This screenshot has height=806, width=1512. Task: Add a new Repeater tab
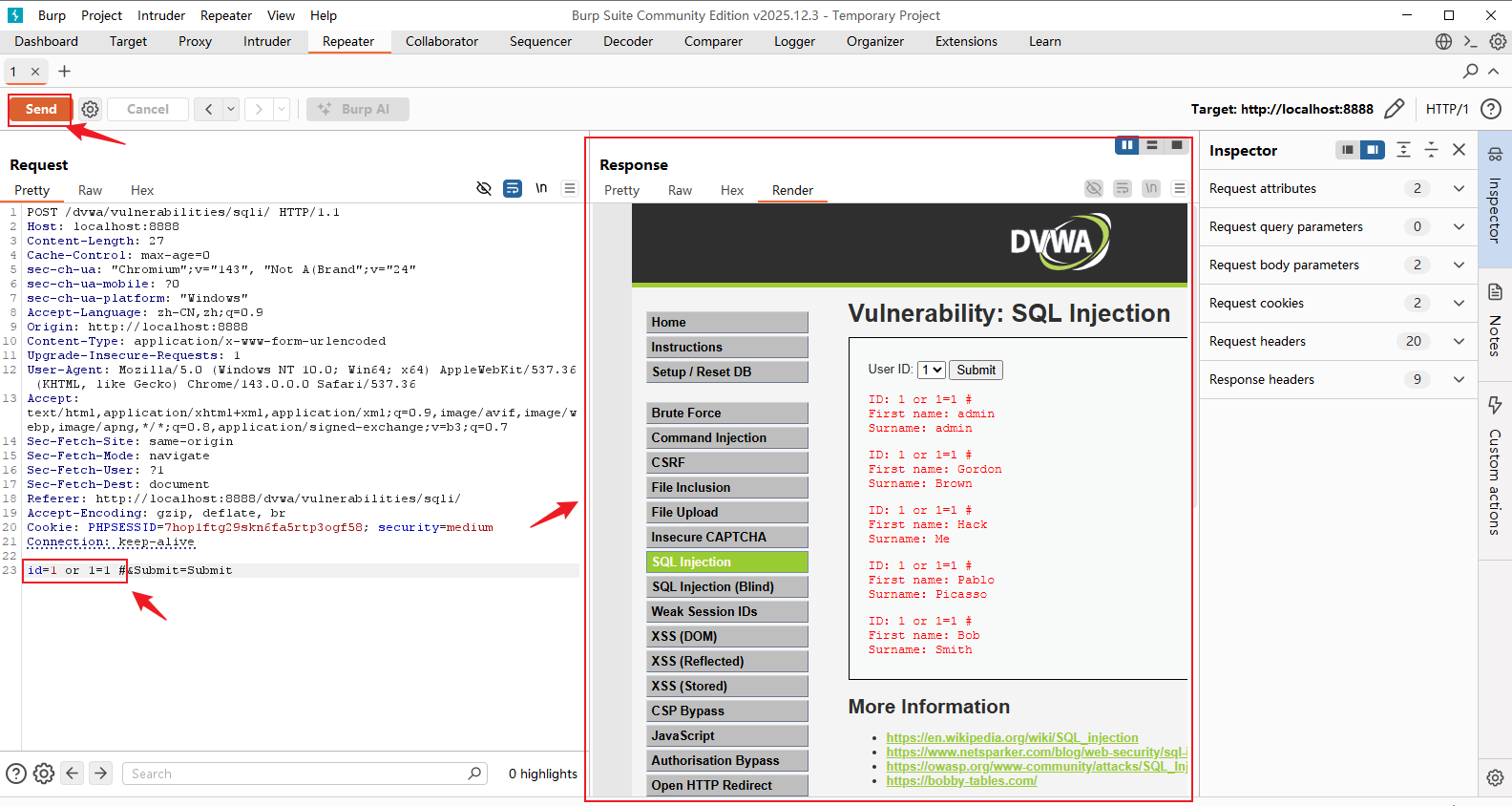click(x=64, y=72)
